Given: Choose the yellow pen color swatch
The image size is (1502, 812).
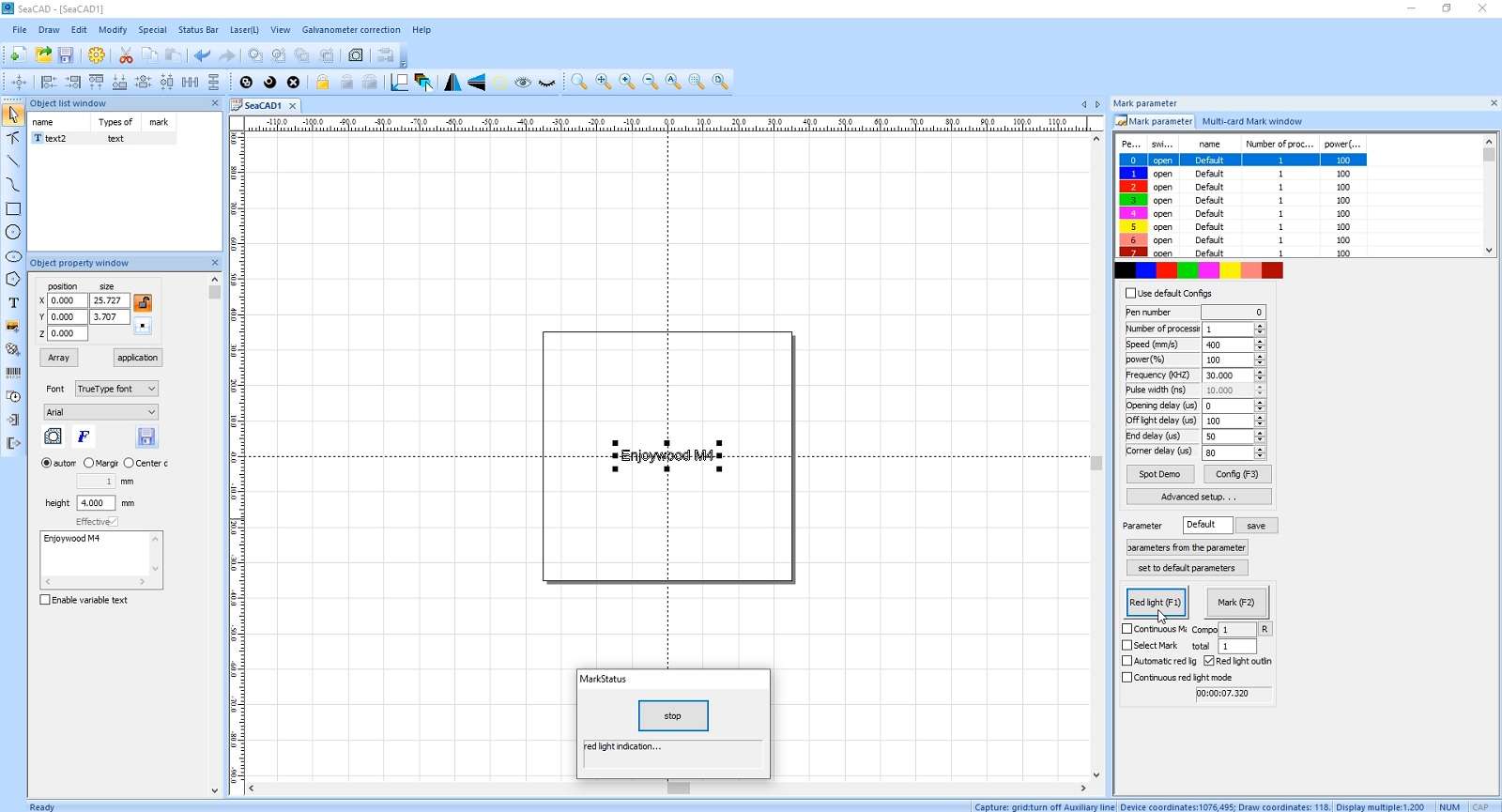Looking at the screenshot, I should tap(1230, 271).
